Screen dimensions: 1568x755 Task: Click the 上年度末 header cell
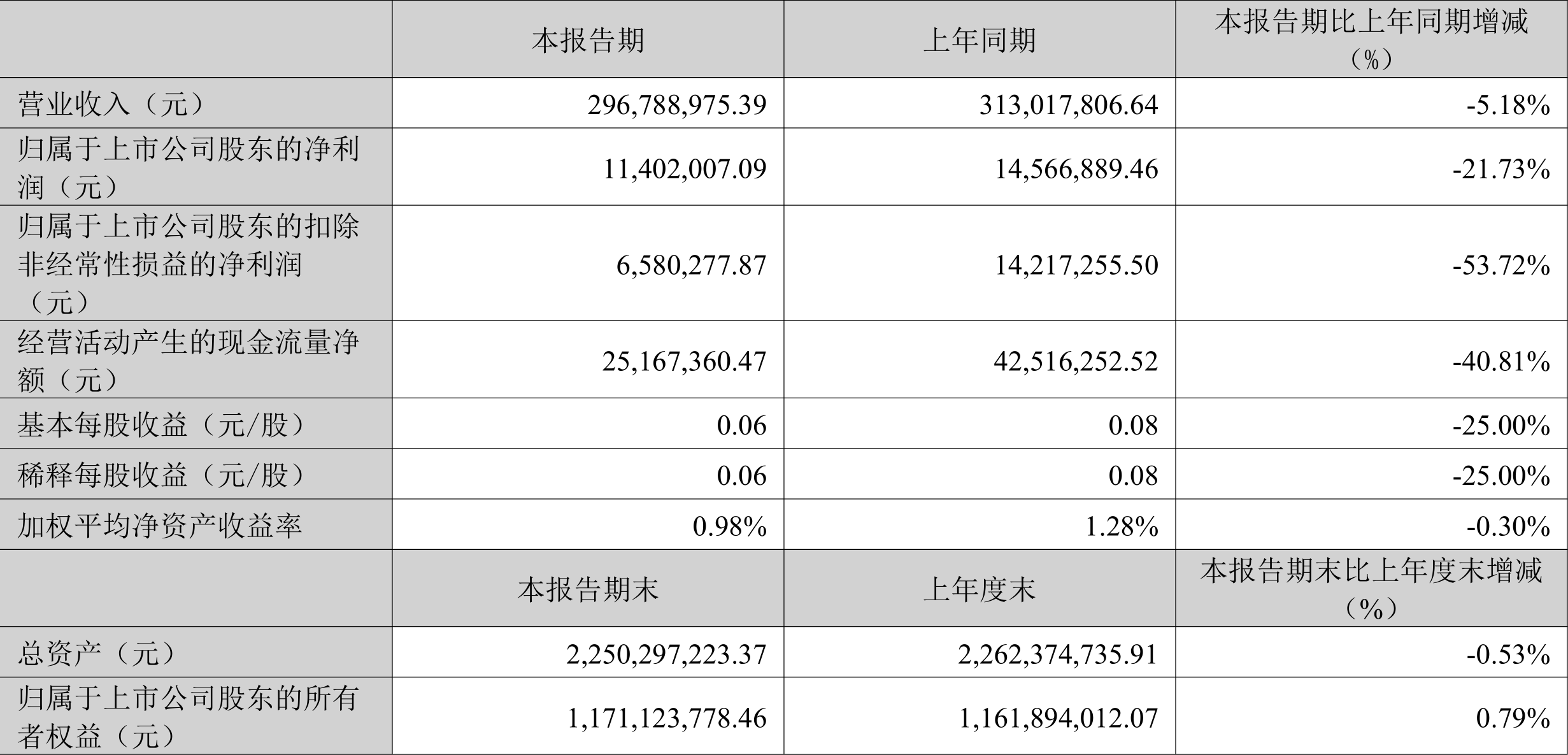tap(980, 589)
